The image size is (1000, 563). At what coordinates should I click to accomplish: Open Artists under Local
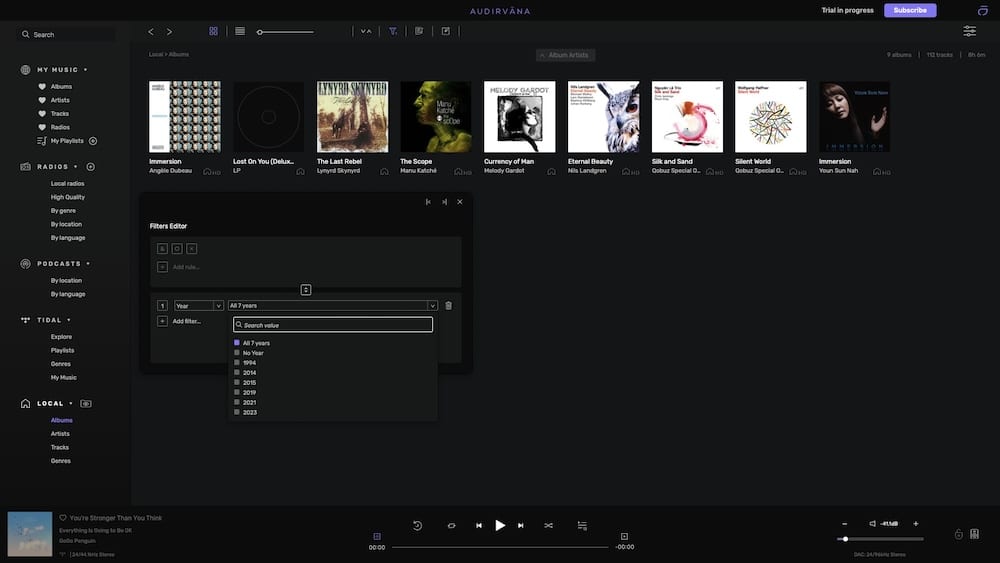pyautogui.click(x=60, y=434)
